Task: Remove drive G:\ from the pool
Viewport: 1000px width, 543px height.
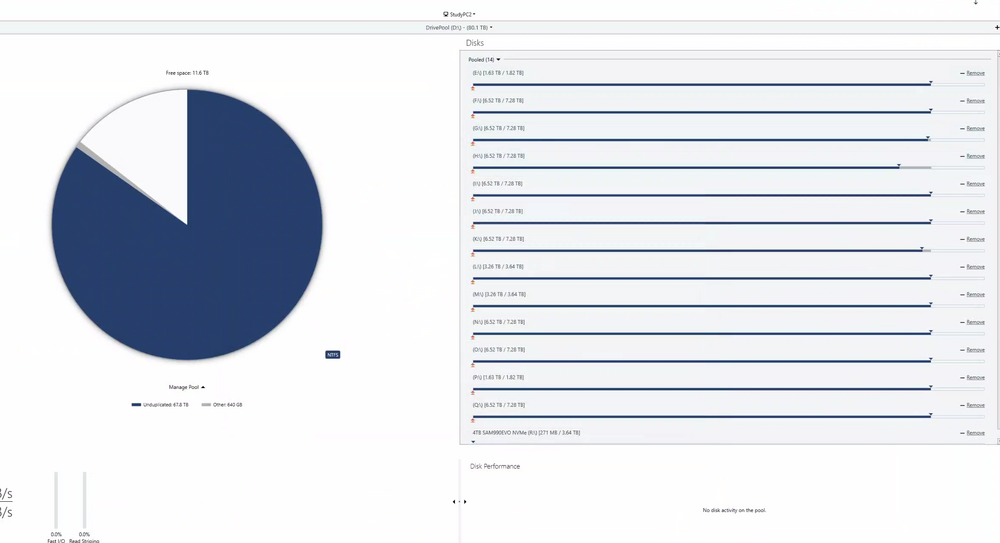Action: (x=973, y=128)
